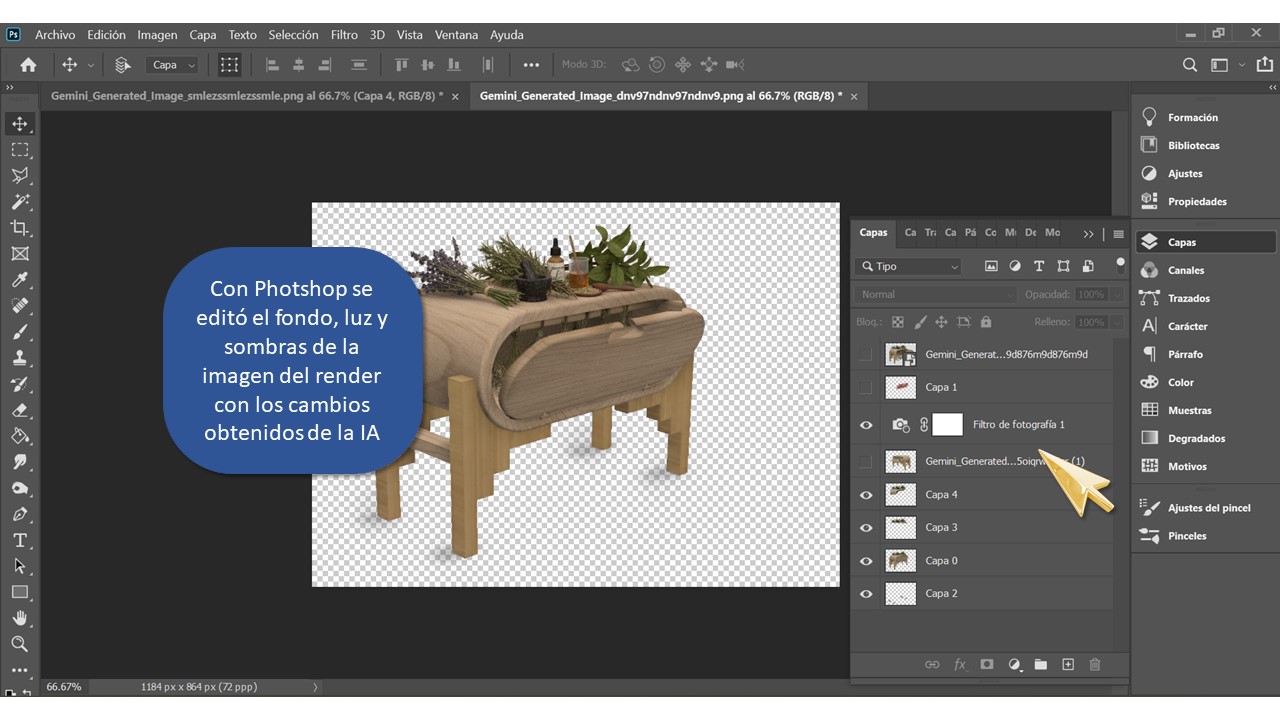Open the Capa auto-select dropdown

pos(174,65)
